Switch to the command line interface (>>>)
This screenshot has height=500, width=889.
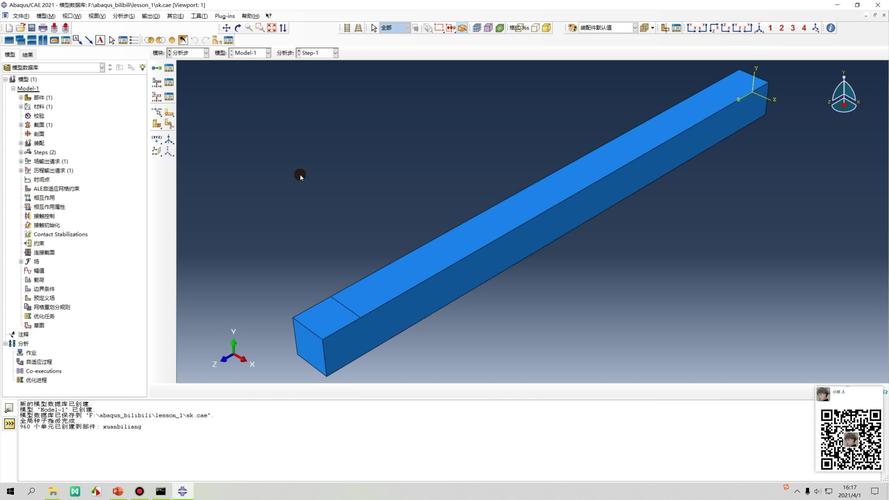point(10,424)
